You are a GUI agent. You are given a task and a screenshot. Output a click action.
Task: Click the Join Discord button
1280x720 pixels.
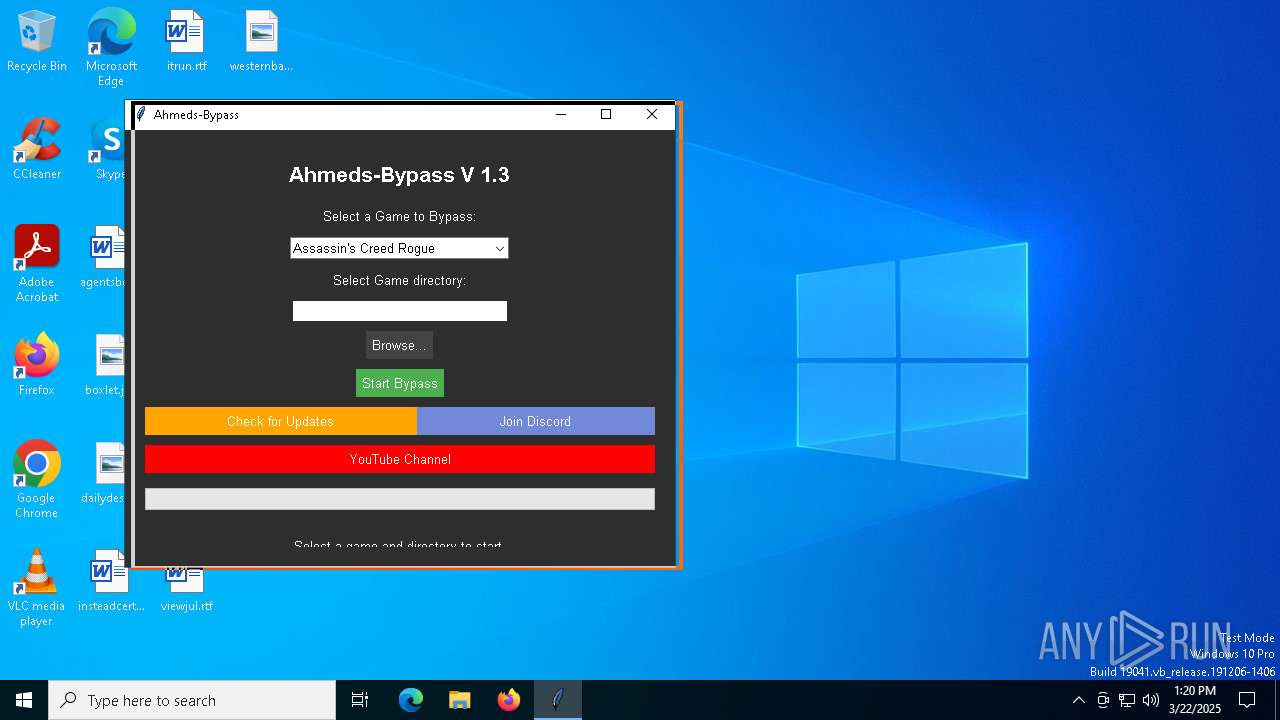(535, 421)
